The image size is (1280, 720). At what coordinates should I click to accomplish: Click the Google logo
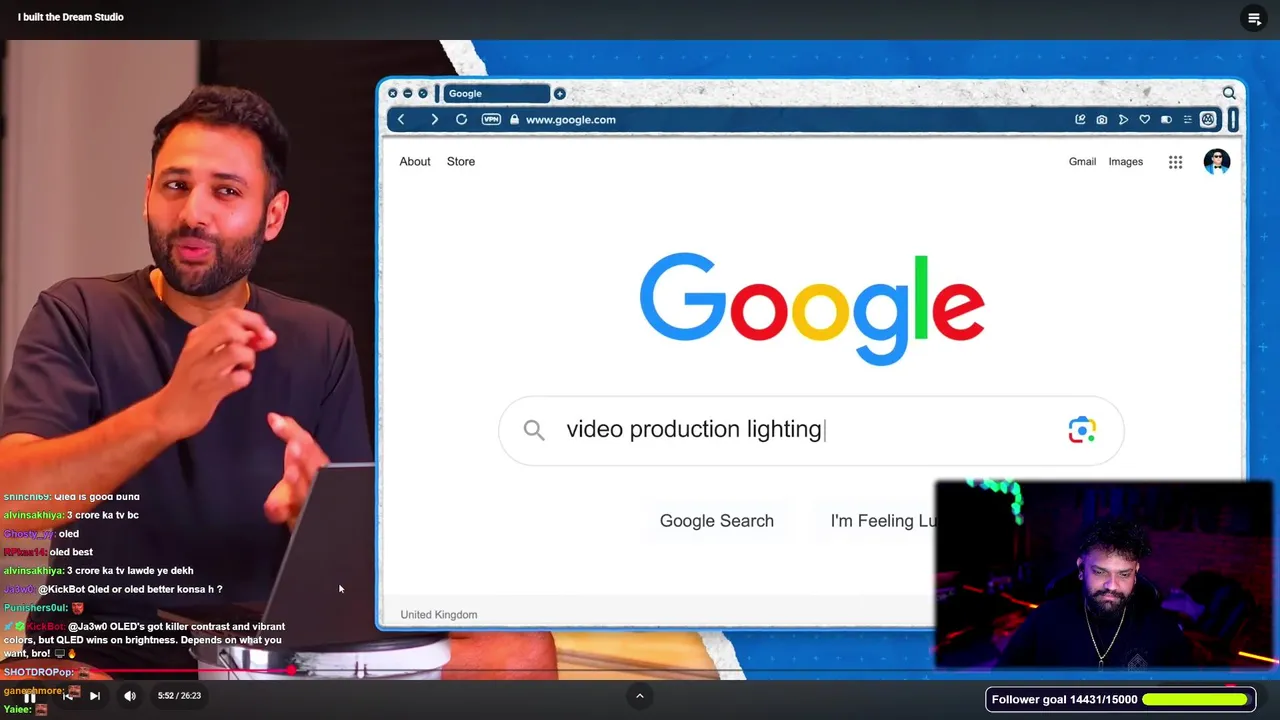coord(812,308)
